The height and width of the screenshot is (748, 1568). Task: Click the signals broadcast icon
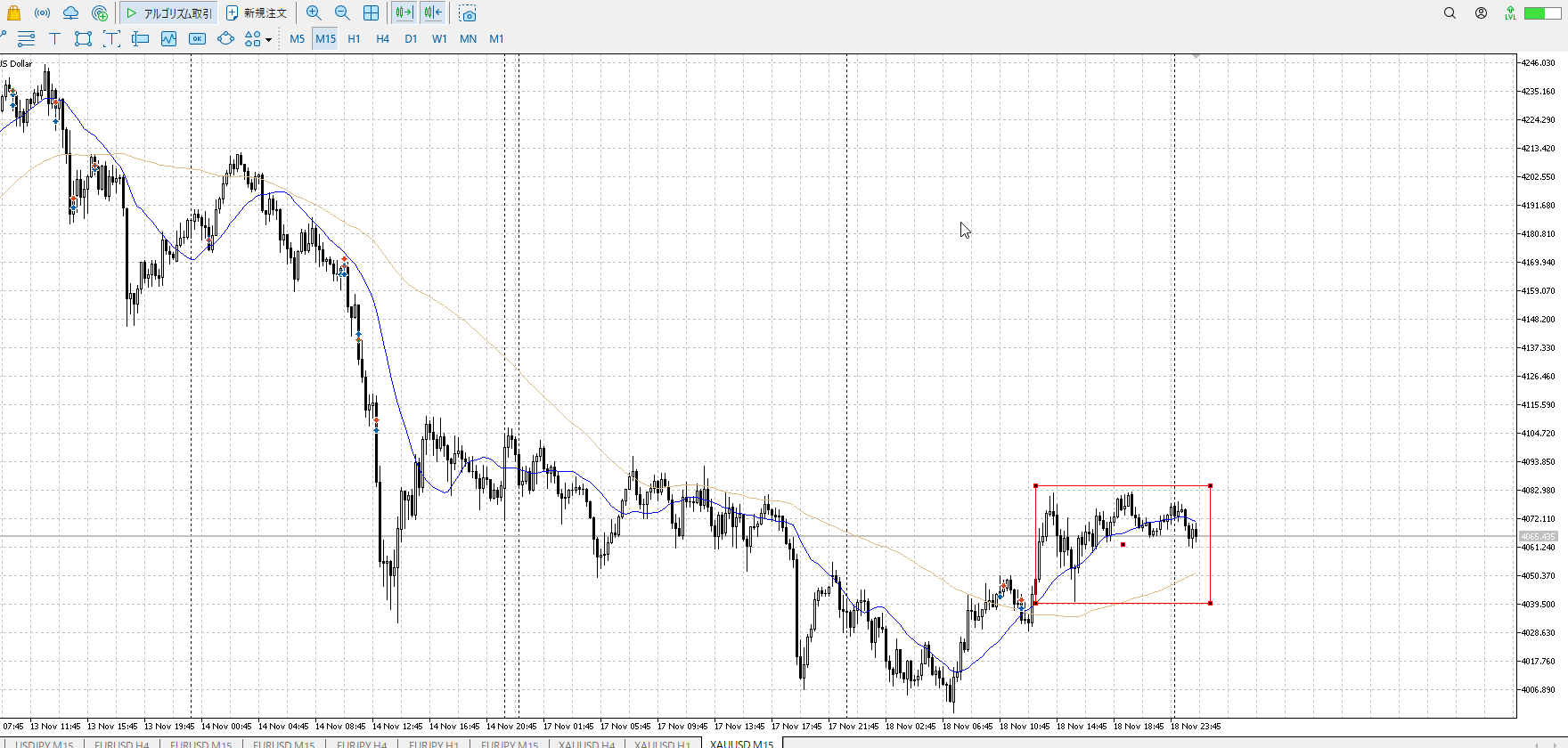coord(42,13)
